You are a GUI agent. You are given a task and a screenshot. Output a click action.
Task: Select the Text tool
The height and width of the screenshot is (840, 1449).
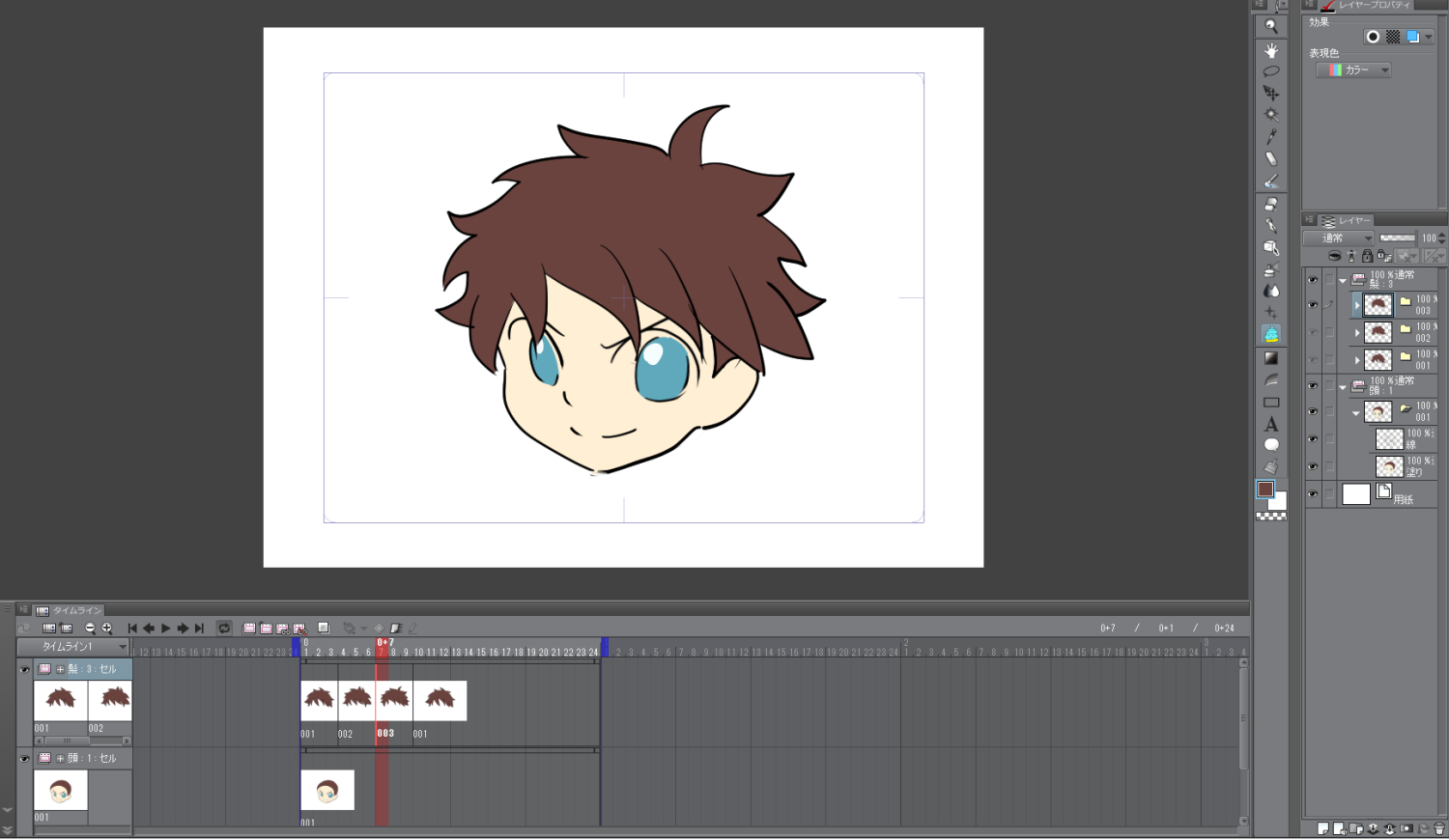[x=1271, y=424]
